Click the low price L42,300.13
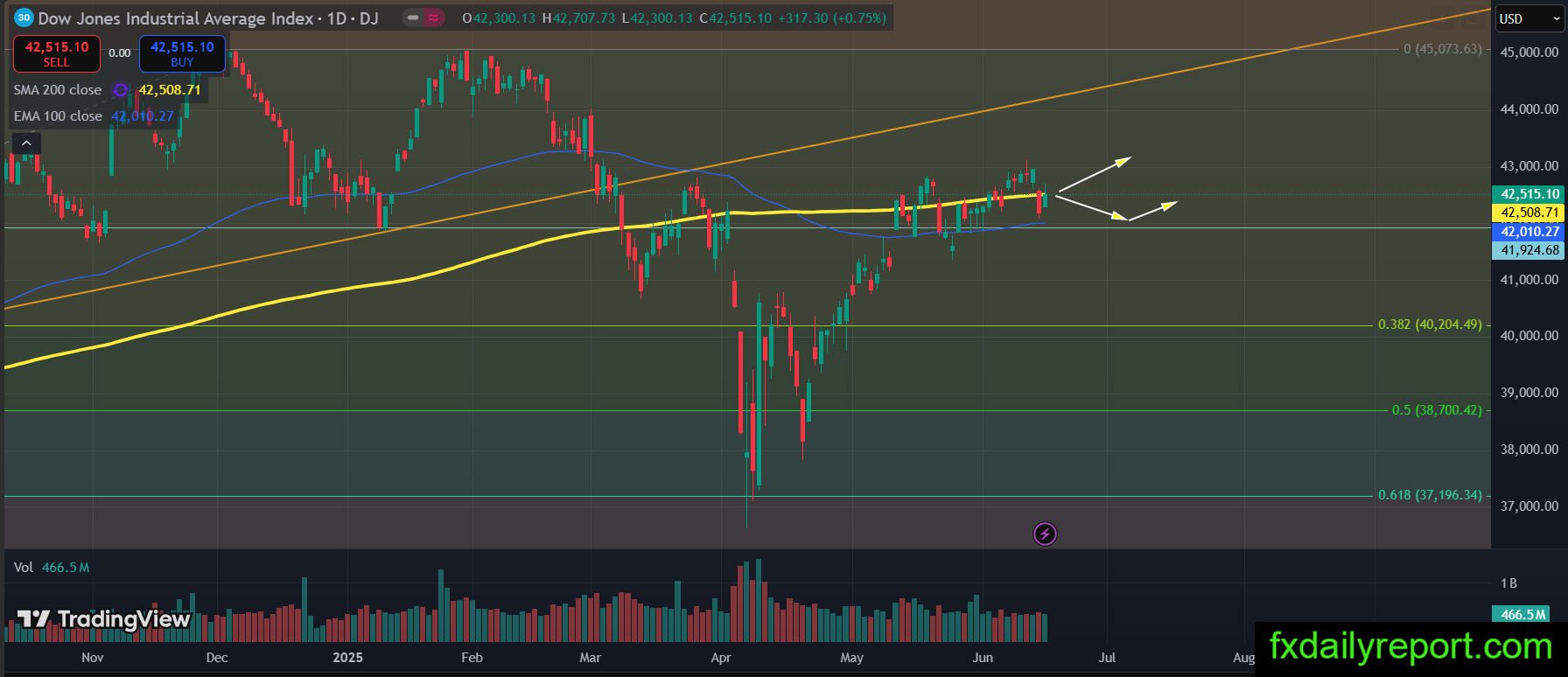Image resolution: width=1568 pixels, height=677 pixels. coord(657,17)
